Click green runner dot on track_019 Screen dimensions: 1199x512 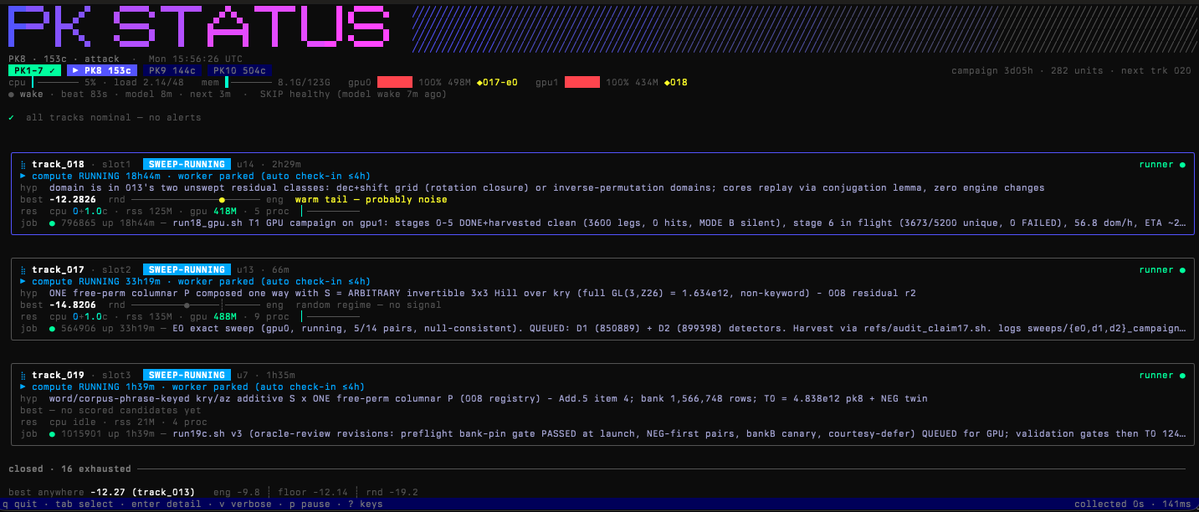(x=1182, y=376)
